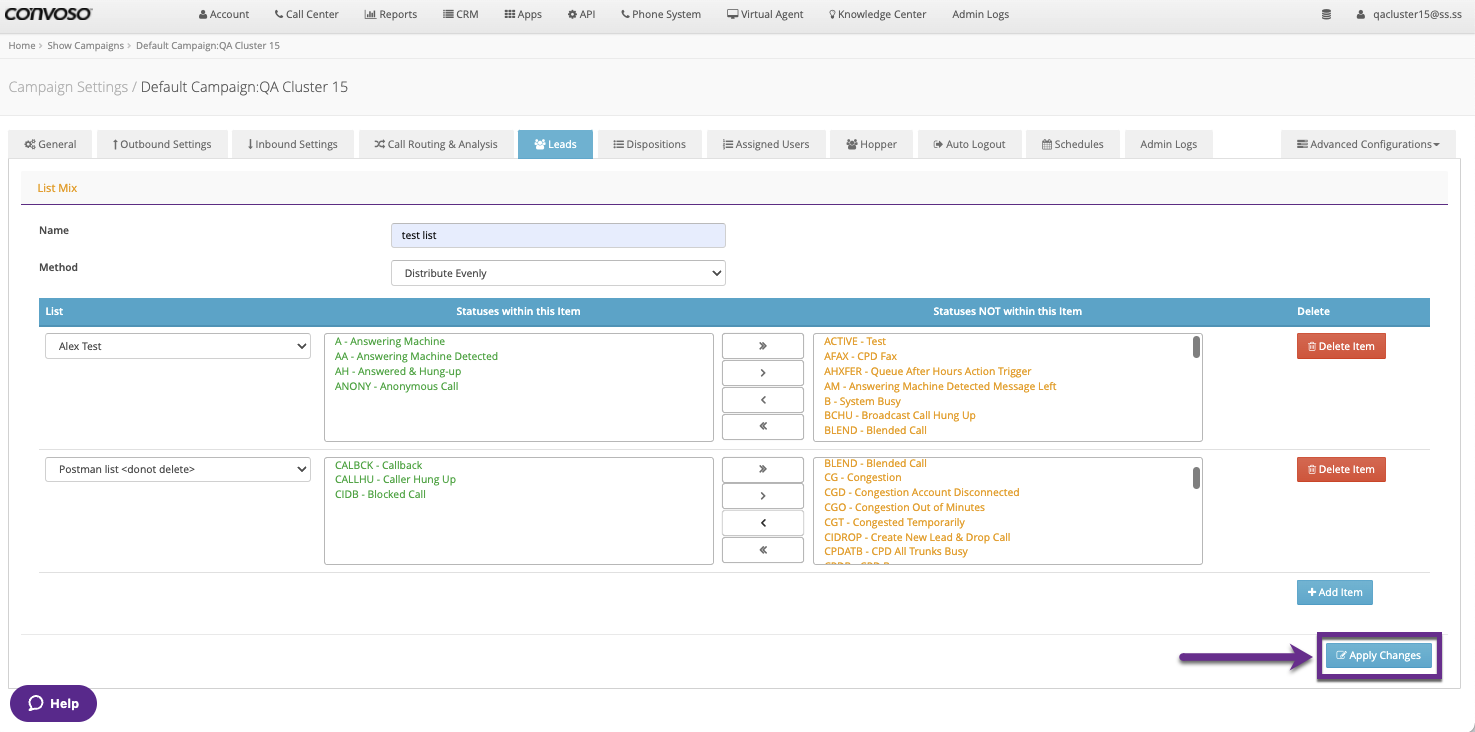Click single right arrow for Postman list
This screenshot has height=732, width=1475.
(x=763, y=496)
